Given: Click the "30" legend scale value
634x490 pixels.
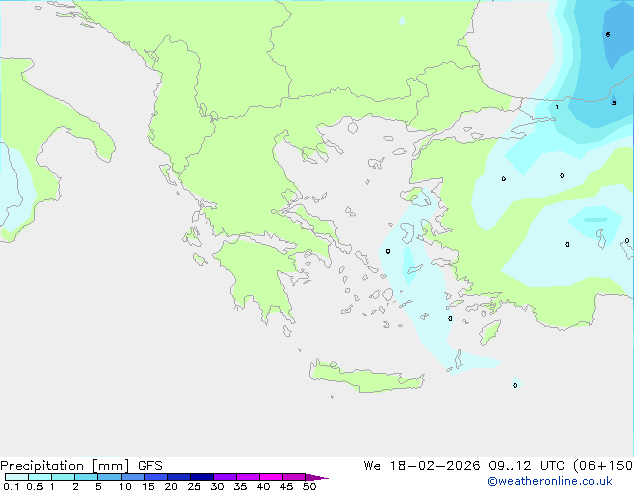Looking at the screenshot, I should coord(217,486).
